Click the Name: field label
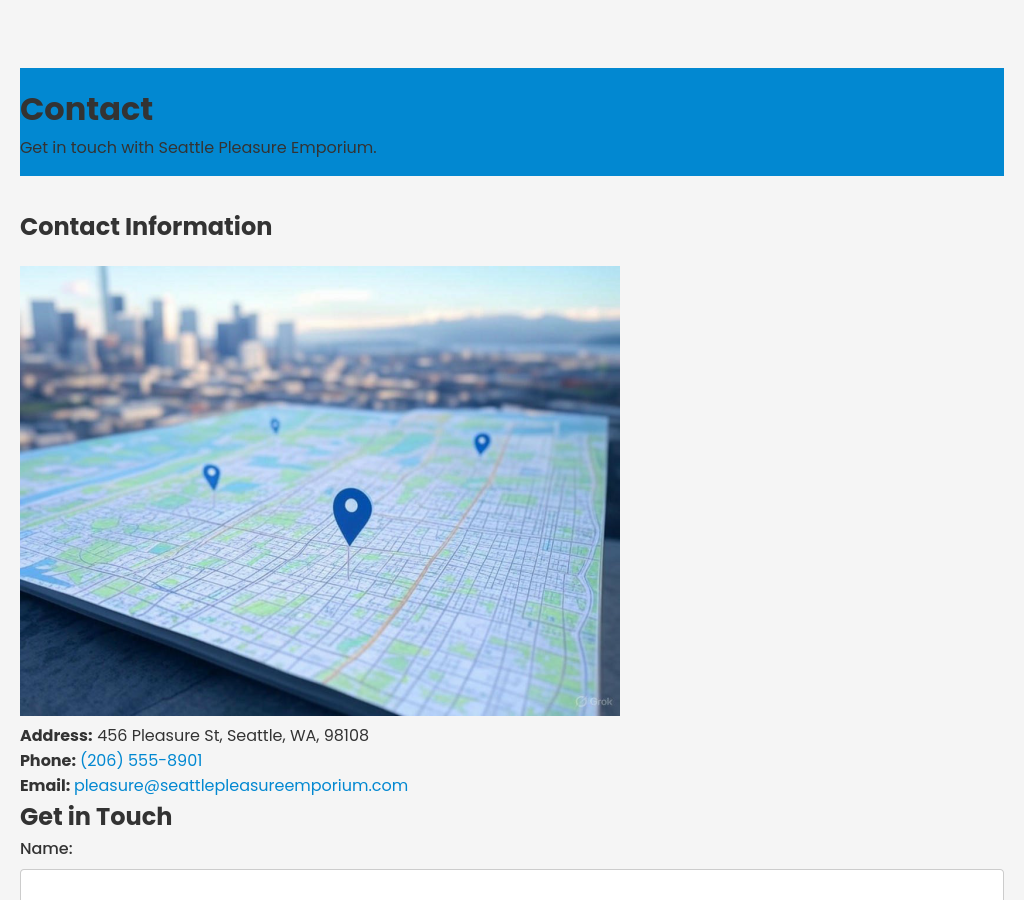This screenshot has height=900, width=1024. click(x=46, y=848)
